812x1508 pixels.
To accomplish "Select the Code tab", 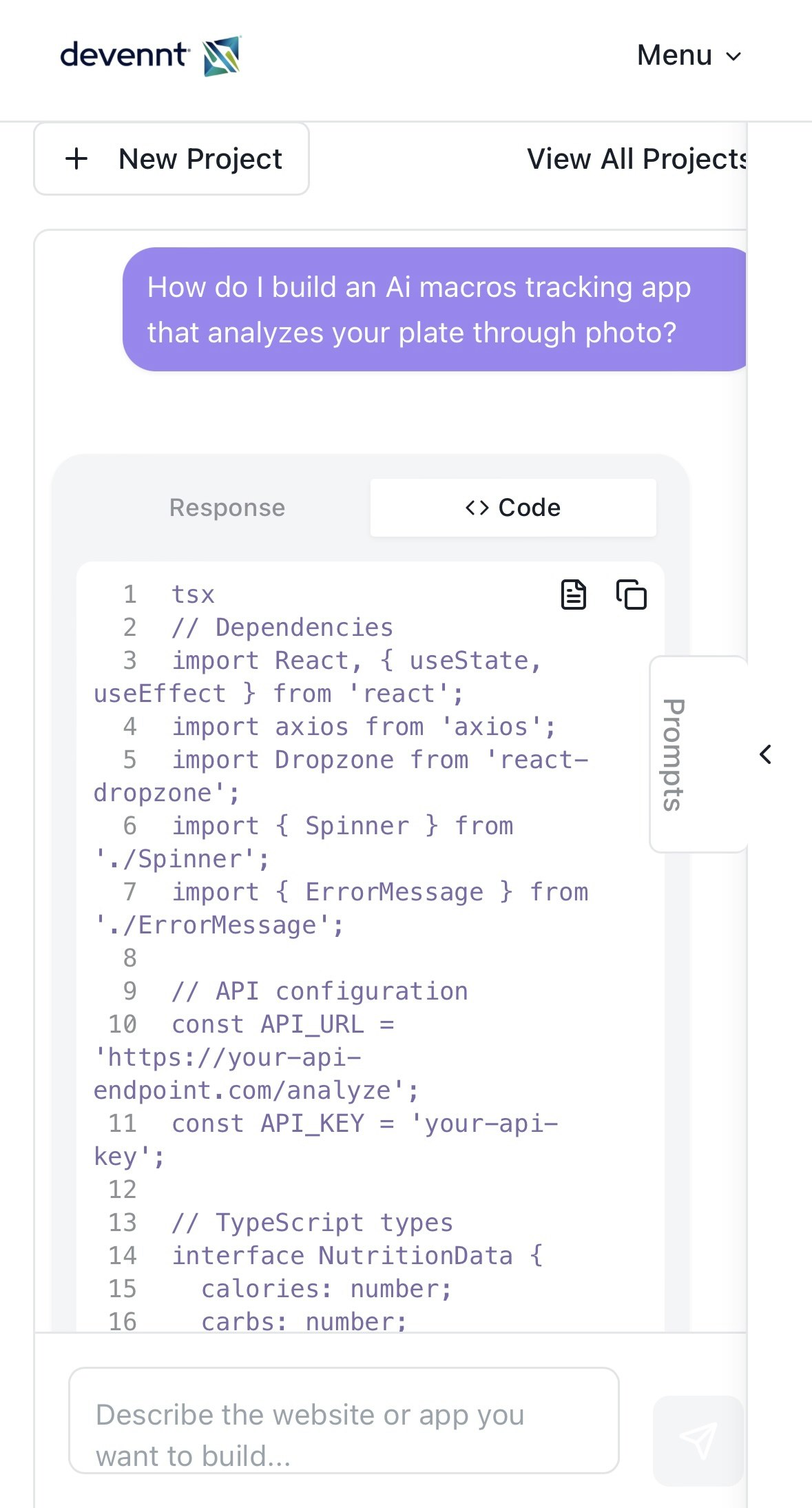I will [x=513, y=508].
